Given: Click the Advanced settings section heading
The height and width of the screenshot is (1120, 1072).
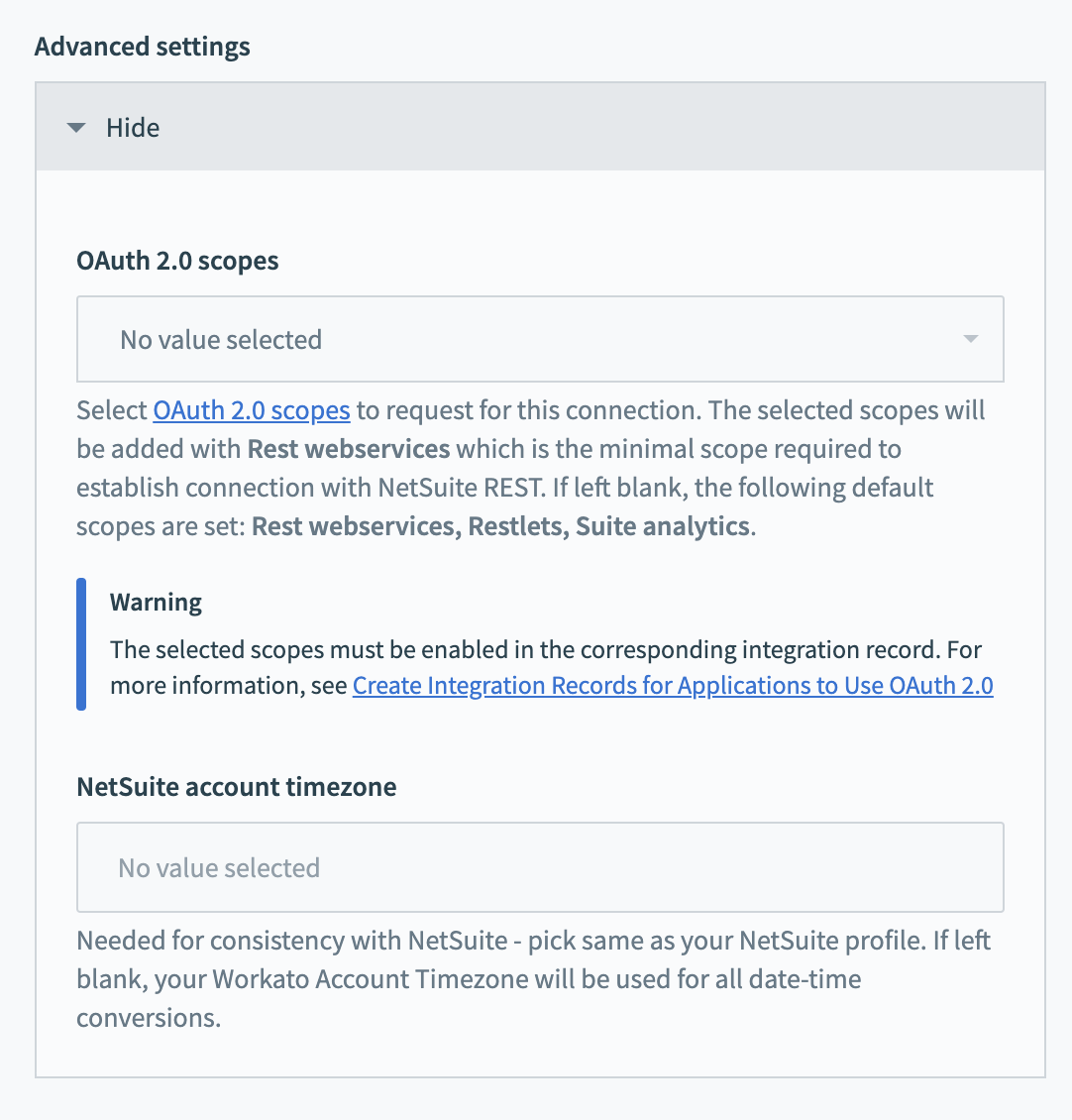Looking at the screenshot, I should coord(143,47).
